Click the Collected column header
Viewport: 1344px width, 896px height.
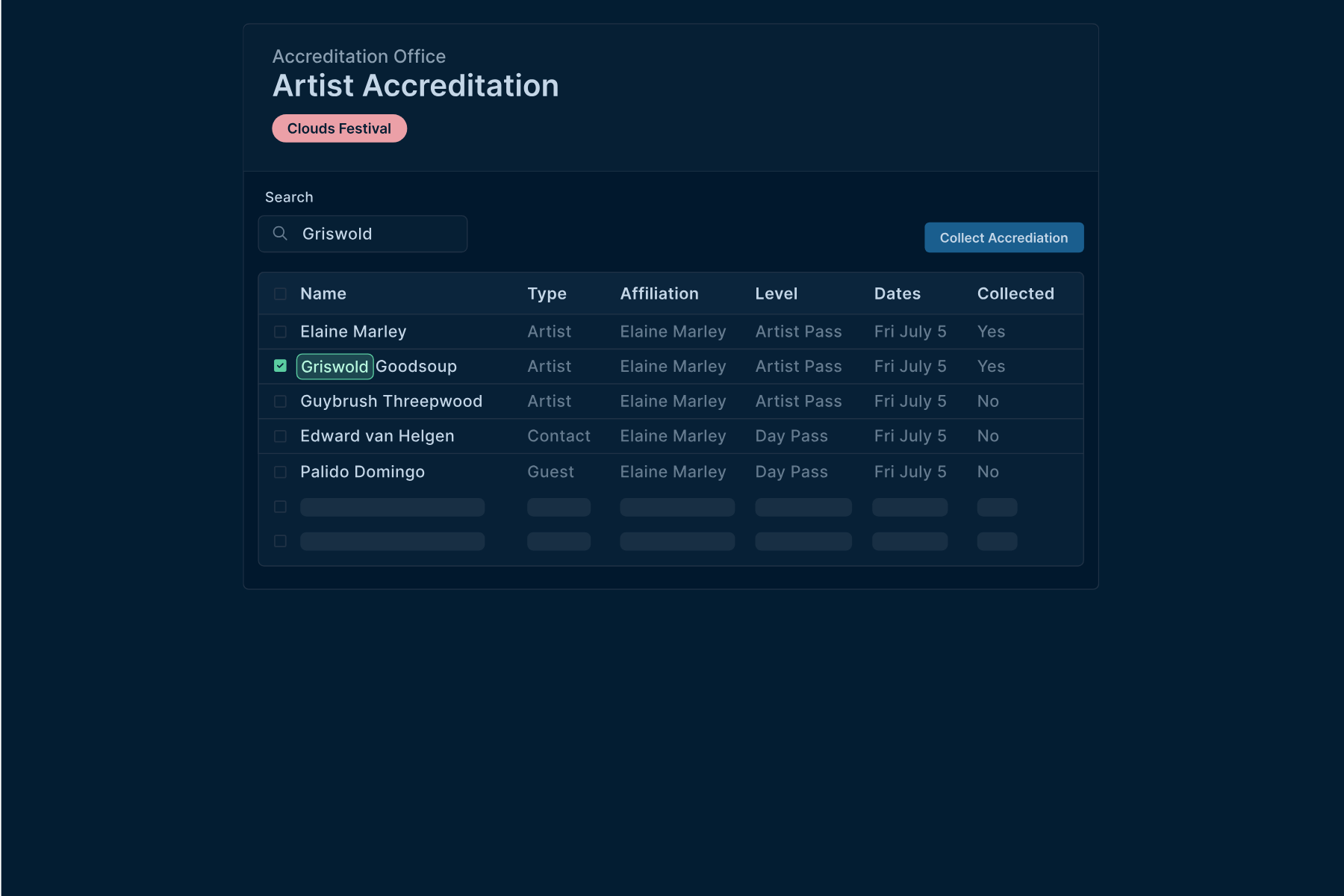[x=1015, y=294]
